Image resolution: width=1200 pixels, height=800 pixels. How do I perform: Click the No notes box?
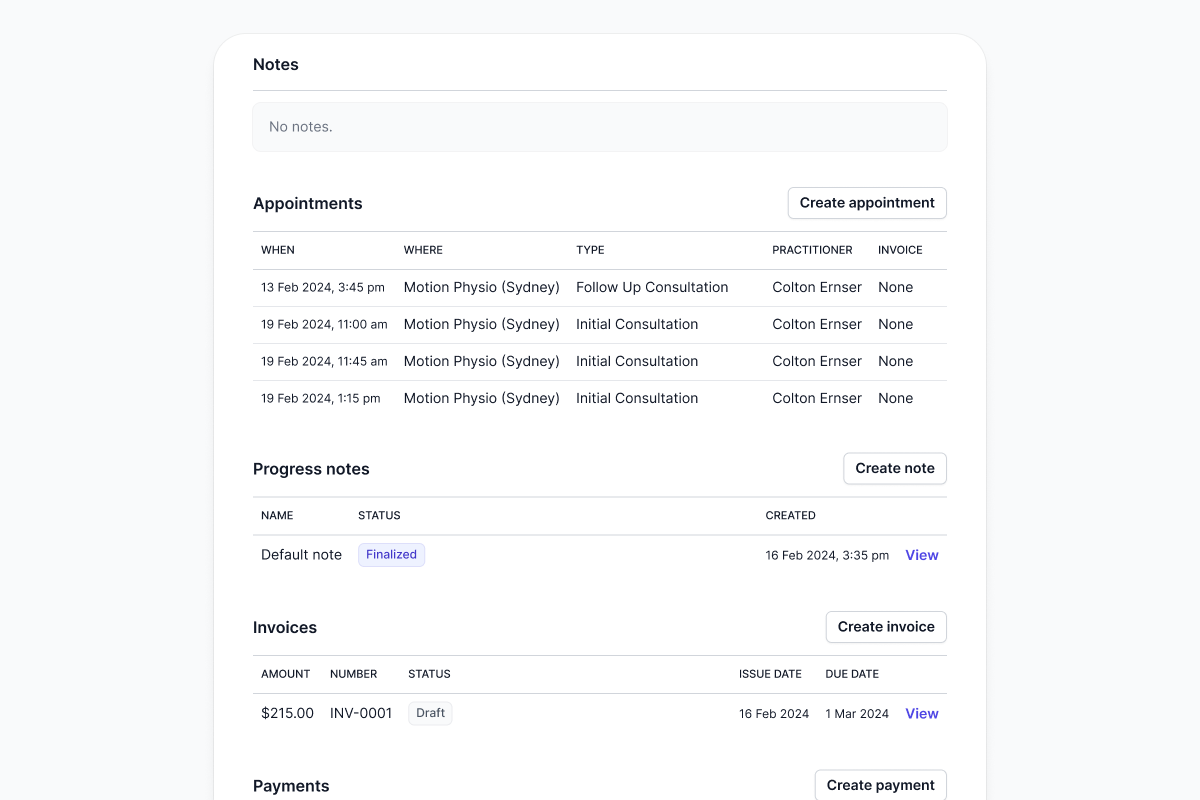(x=599, y=127)
